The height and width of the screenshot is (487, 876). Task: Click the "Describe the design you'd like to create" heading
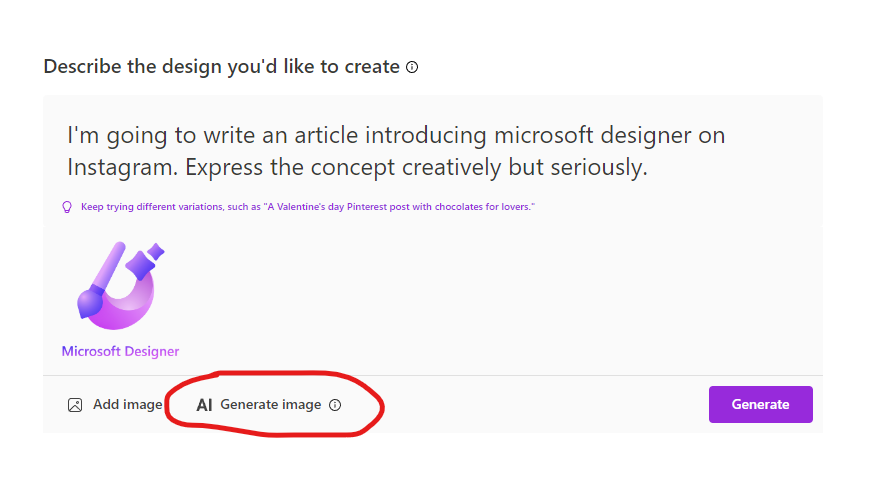pyautogui.click(x=221, y=68)
